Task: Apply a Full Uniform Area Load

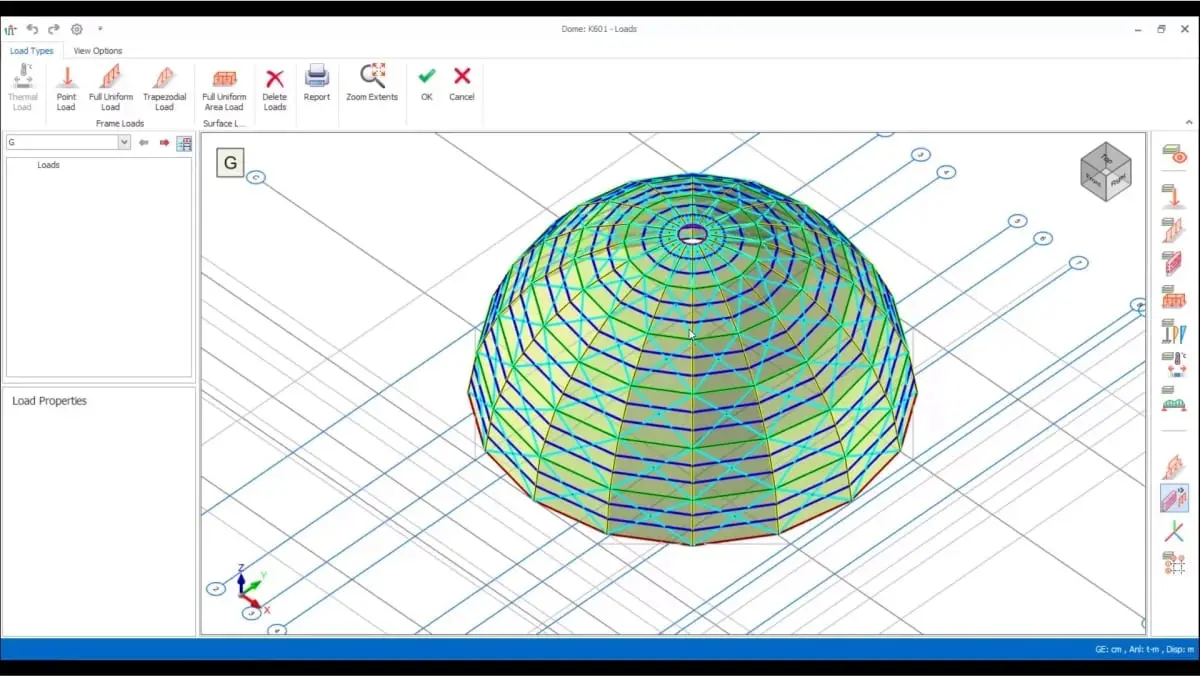Action: (x=223, y=87)
